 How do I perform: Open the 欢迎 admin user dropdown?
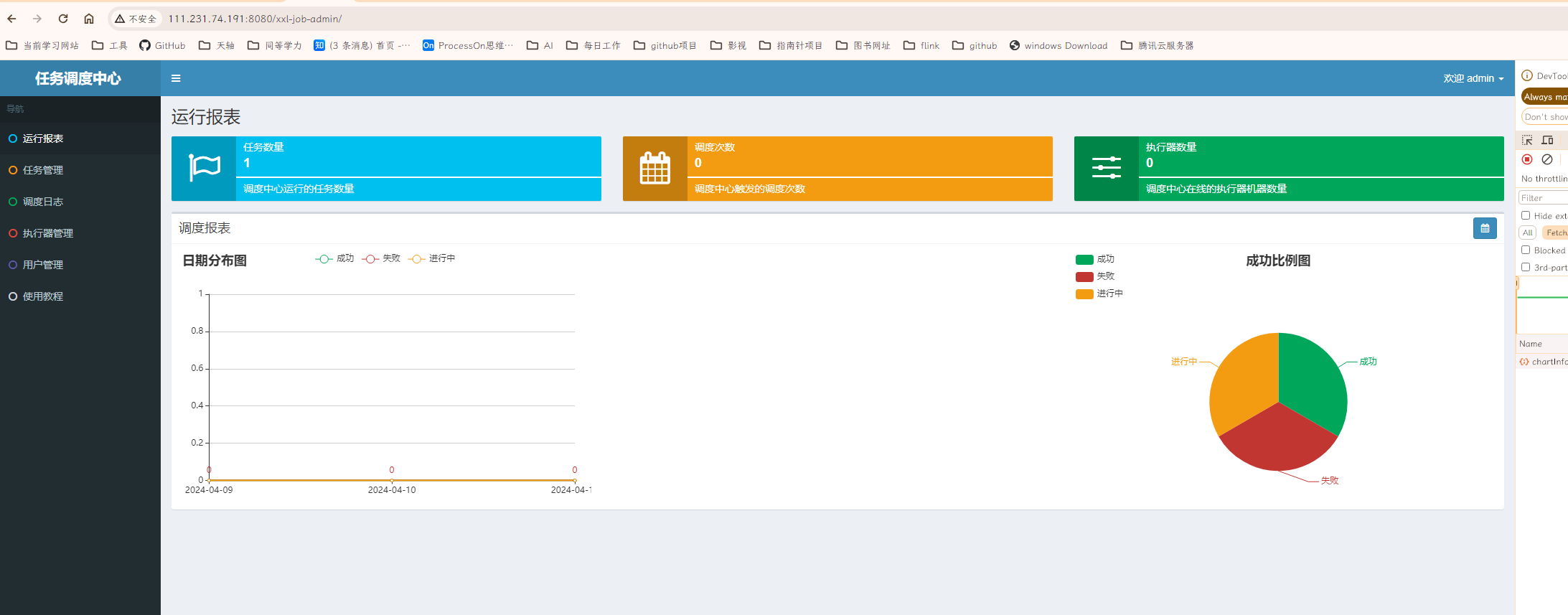1473,78
